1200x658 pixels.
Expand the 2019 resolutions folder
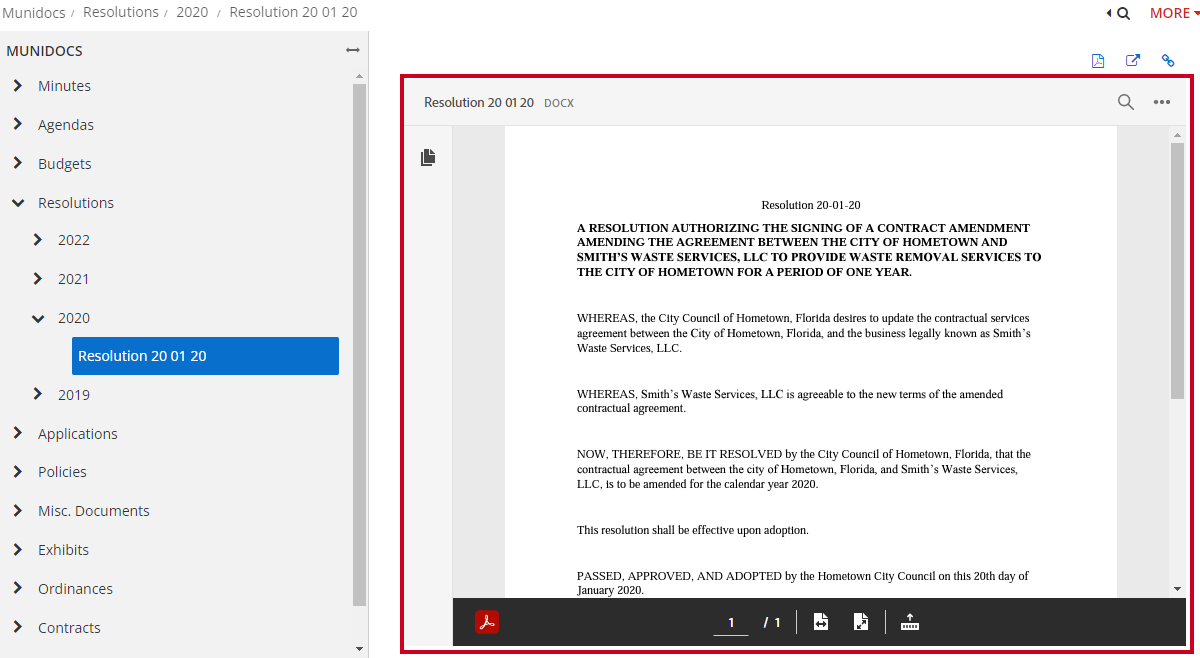coord(38,394)
